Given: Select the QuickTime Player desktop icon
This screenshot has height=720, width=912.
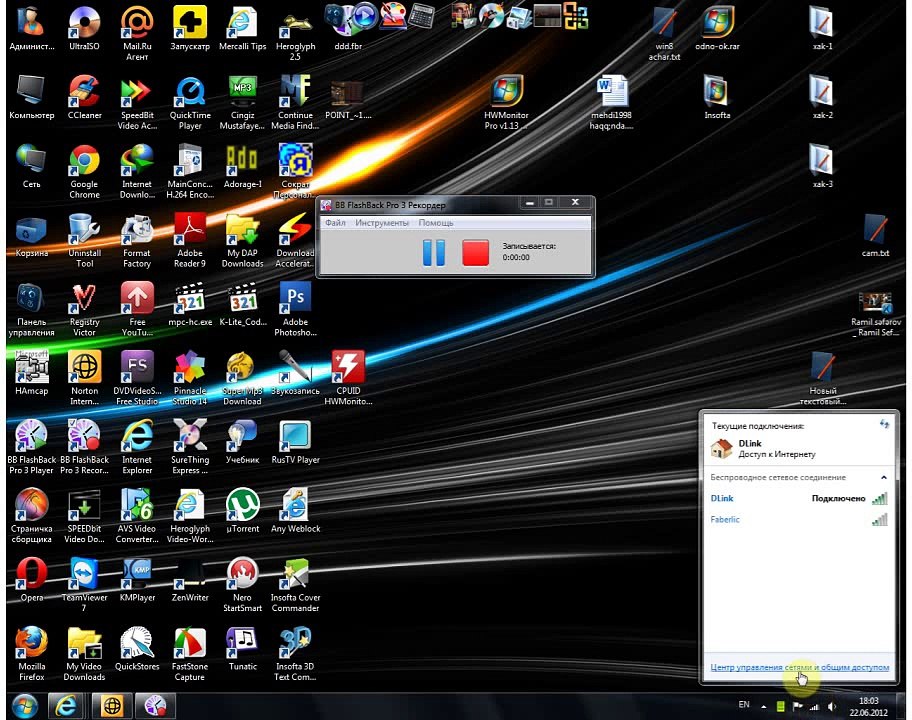Looking at the screenshot, I should point(190,102).
